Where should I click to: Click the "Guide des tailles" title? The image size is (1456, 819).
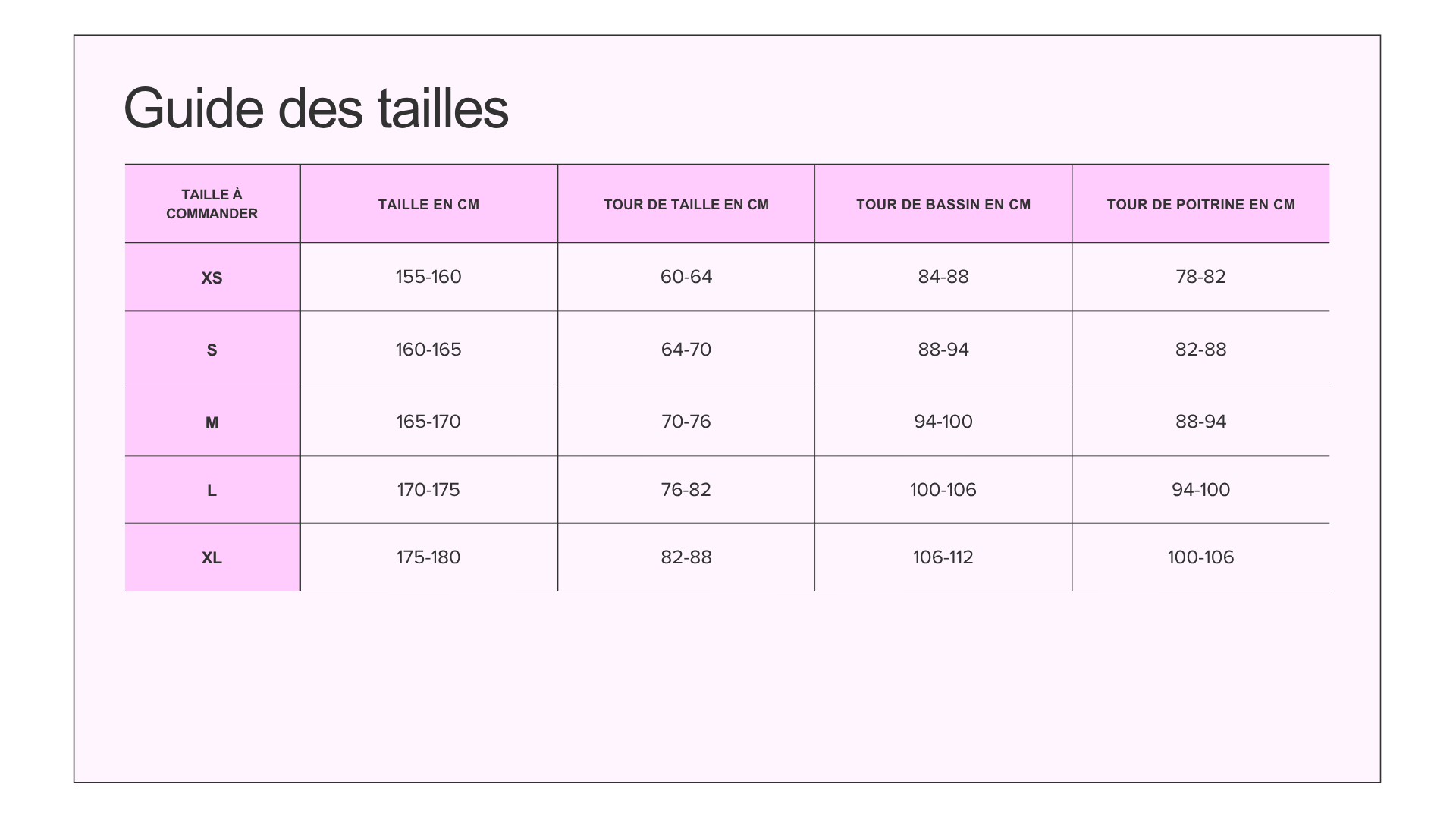pos(315,108)
